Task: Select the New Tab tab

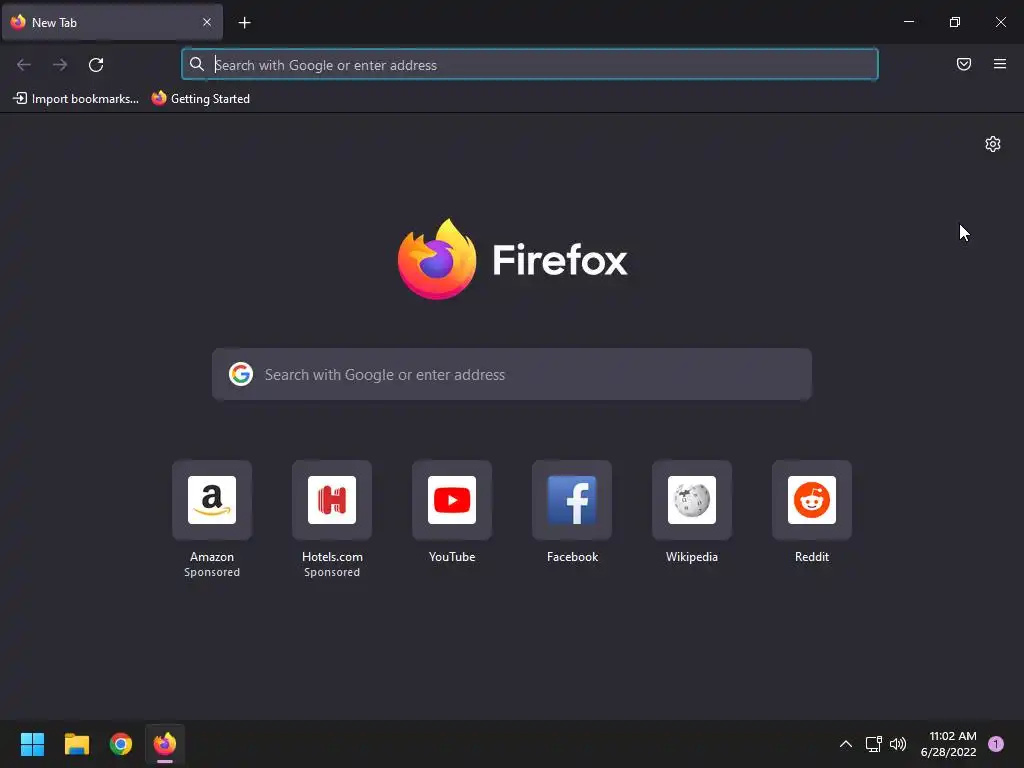Action: pos(112,22)
